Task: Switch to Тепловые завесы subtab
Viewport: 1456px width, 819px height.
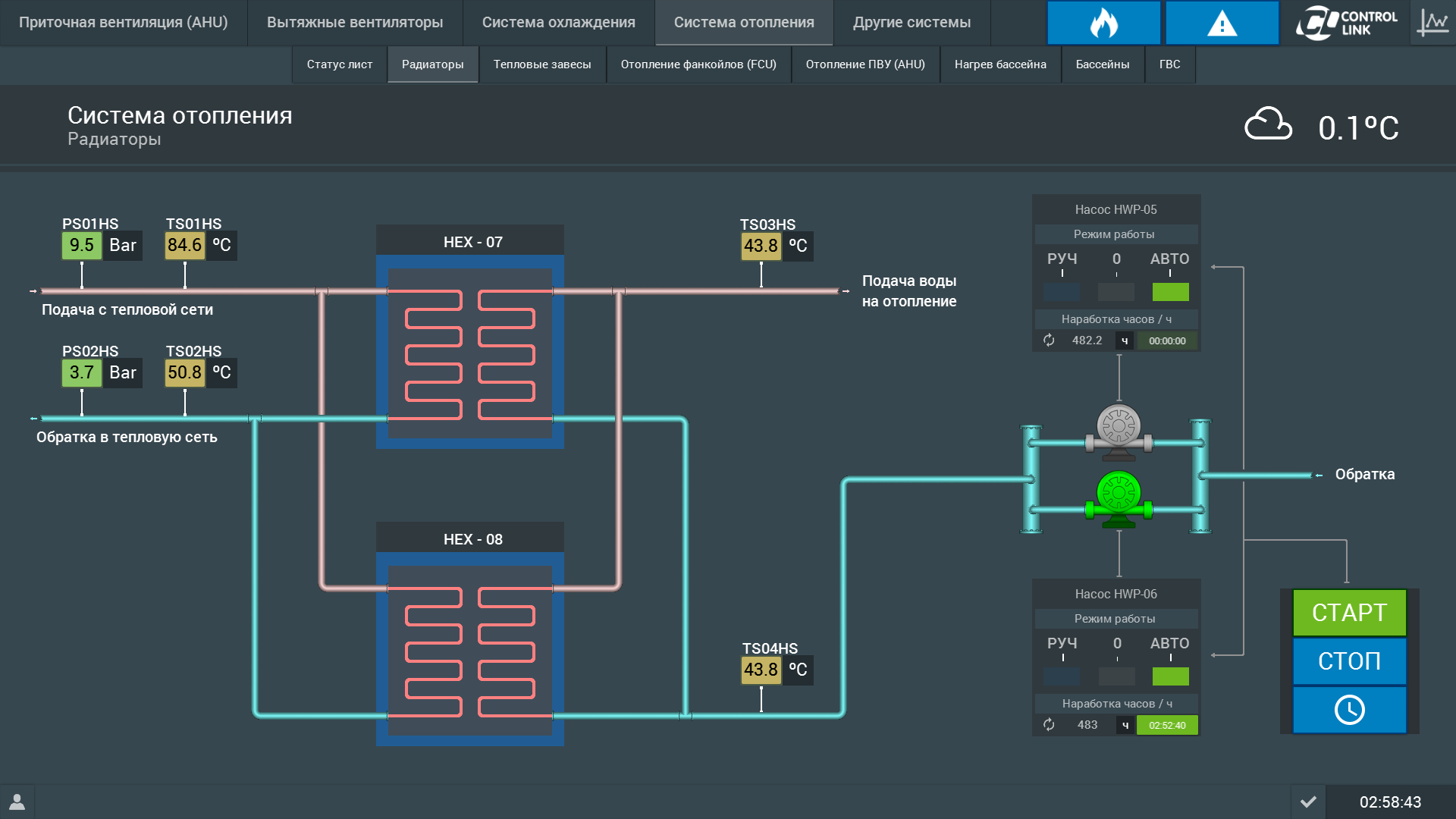Action: point(542,64)
